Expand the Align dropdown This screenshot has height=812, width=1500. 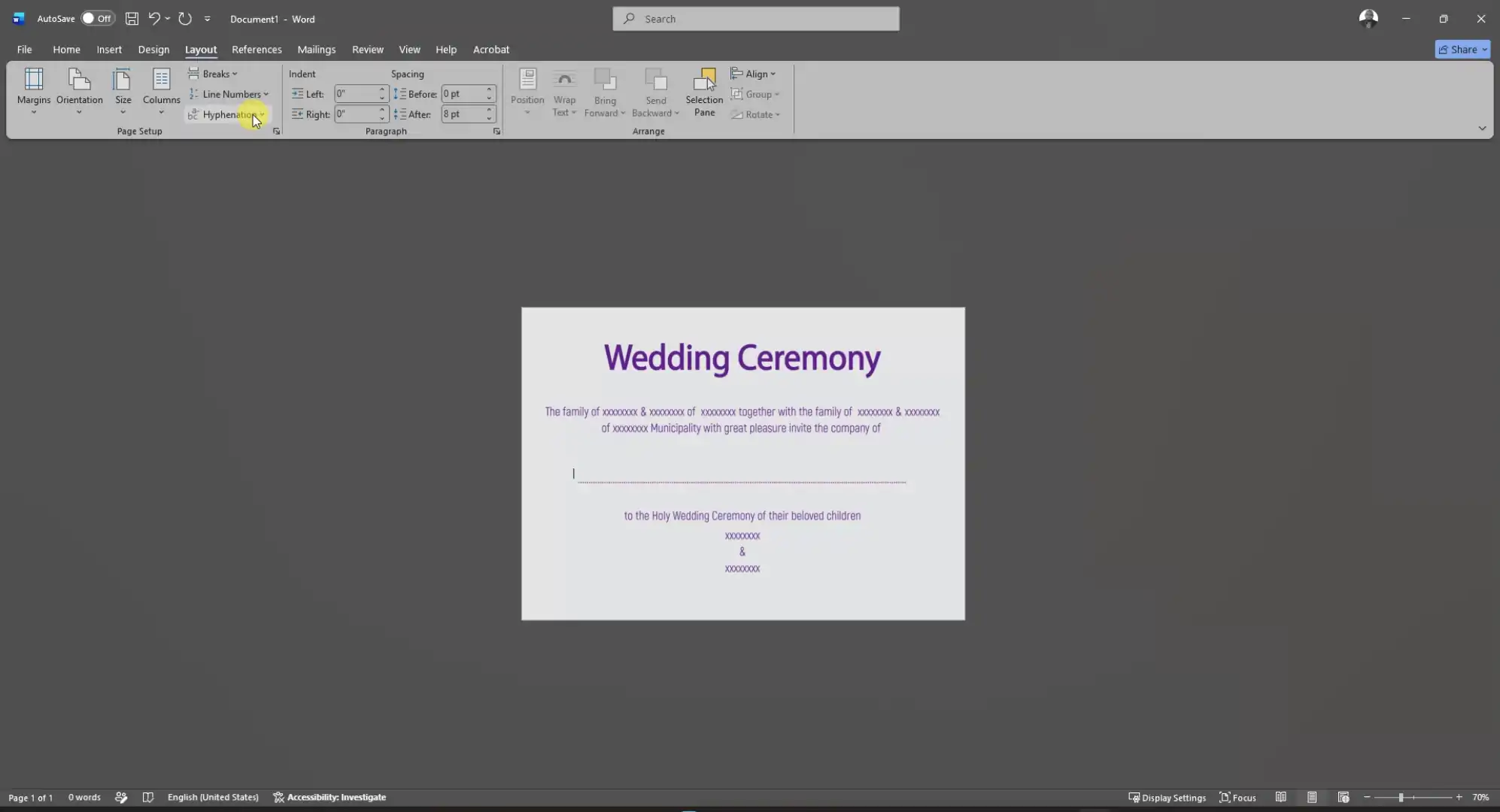753,74
